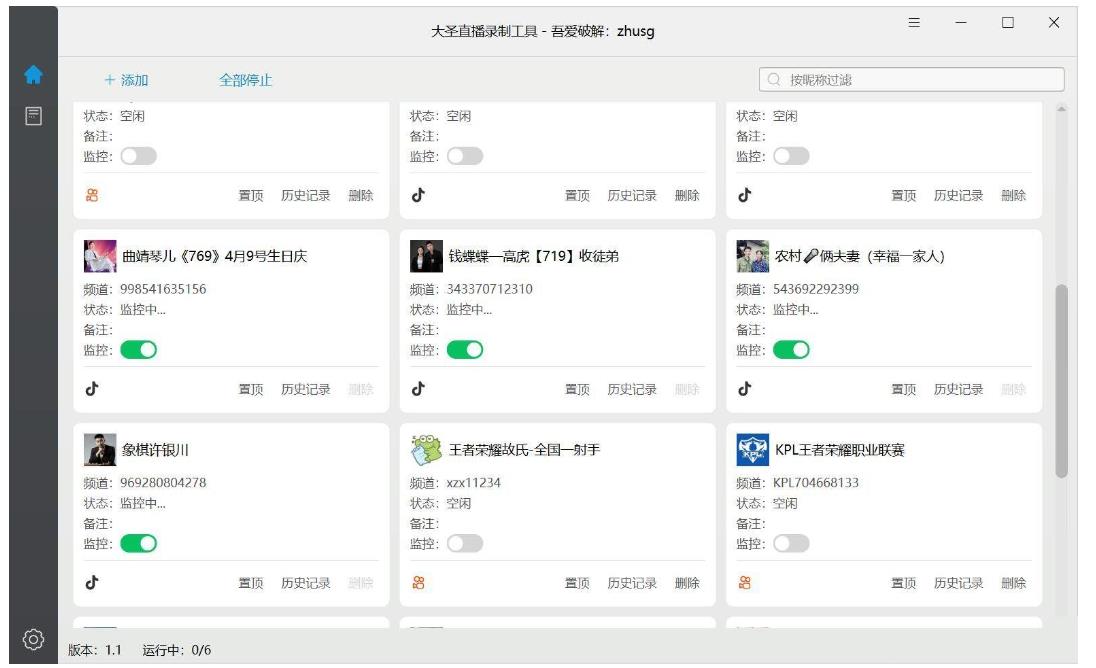Click avatar of 钱蝶蝶—高虎 streamer

pos(426,256)
